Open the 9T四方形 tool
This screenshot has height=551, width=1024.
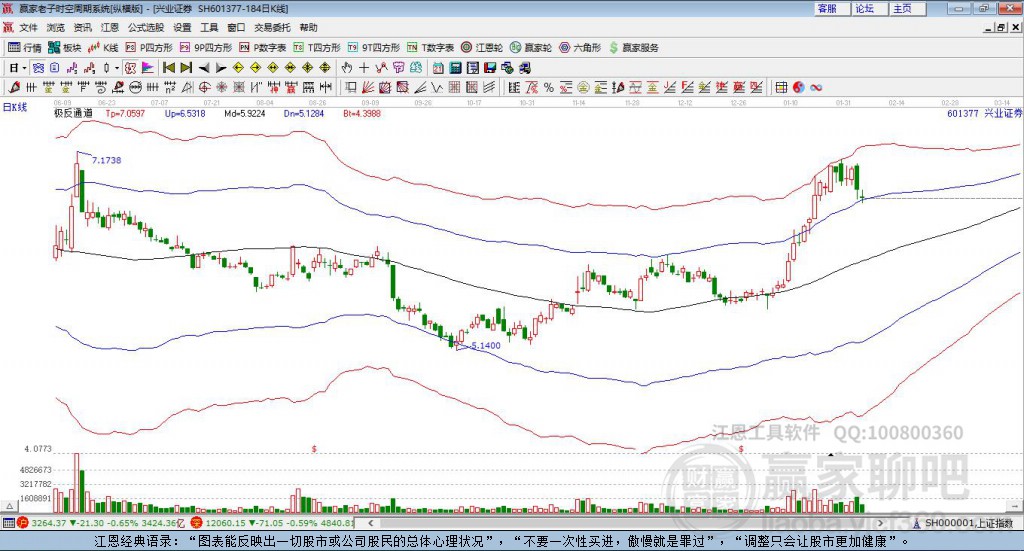tap(374, 48)
